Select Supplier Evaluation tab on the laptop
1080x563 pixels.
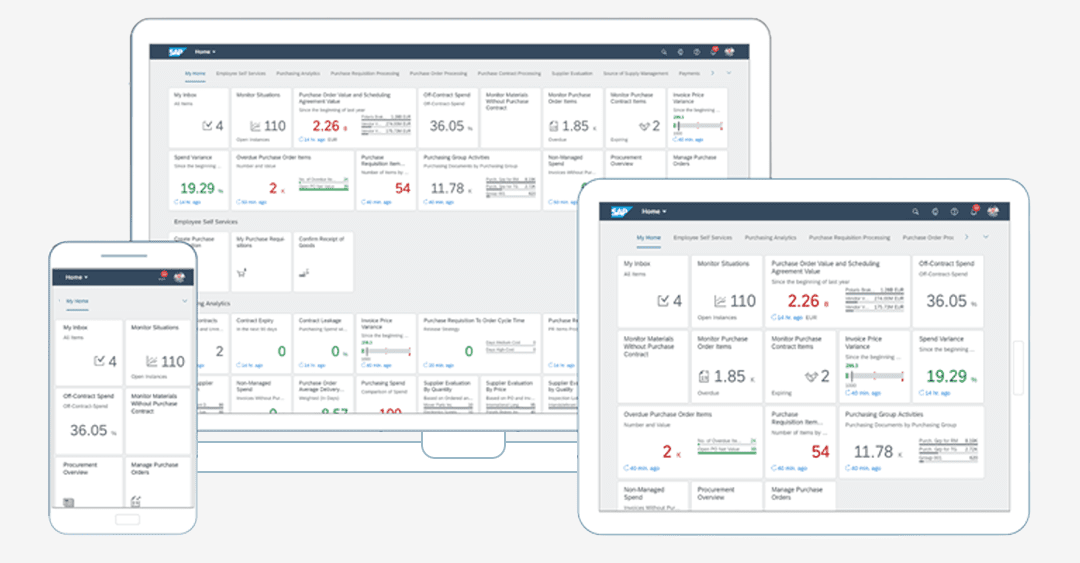(x=572, y=73)
